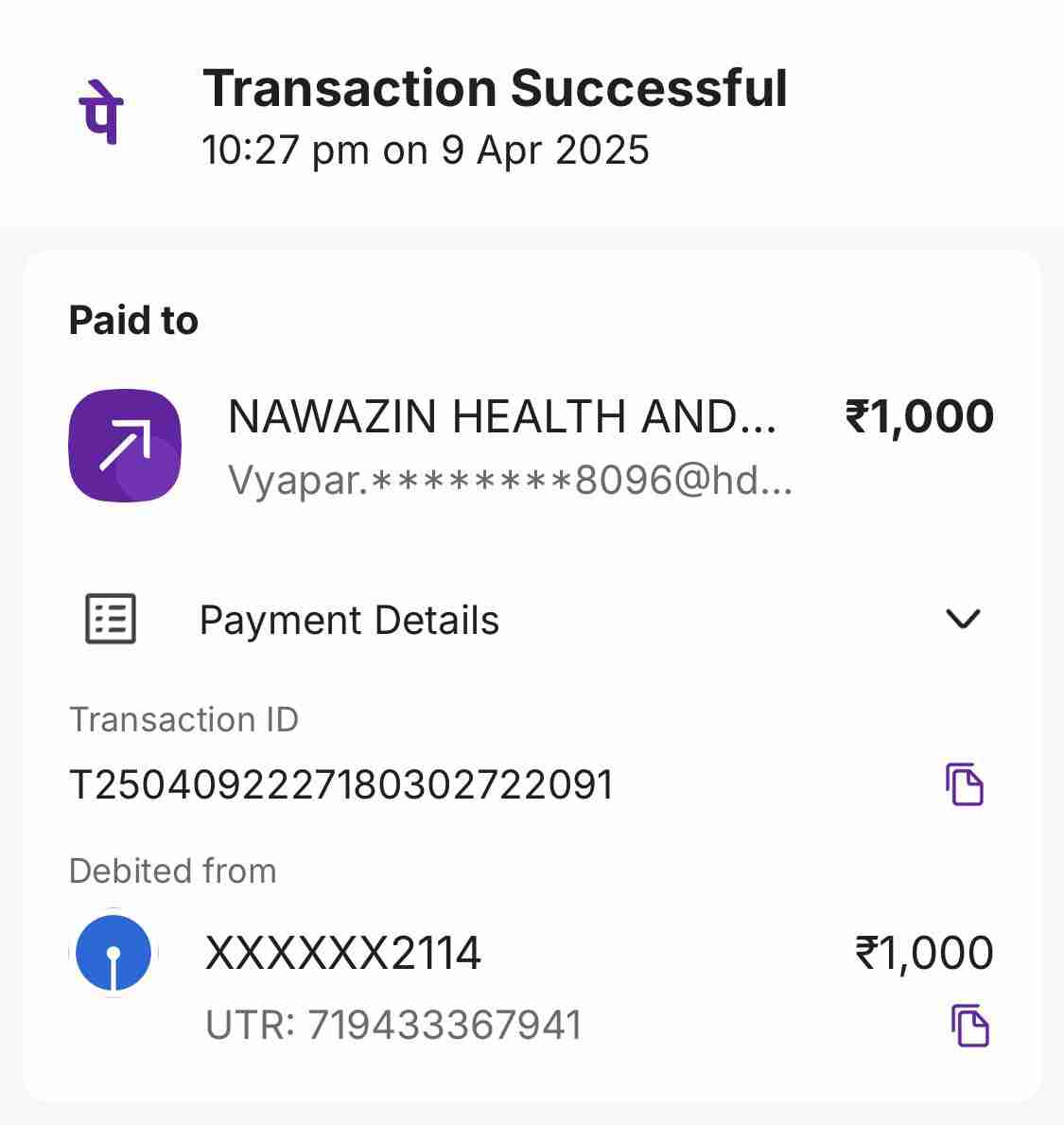The width and height of the screenshot is (1064, 1125).
Task: Click the XXXXXX2114 account number
Action: click(343, 953)
